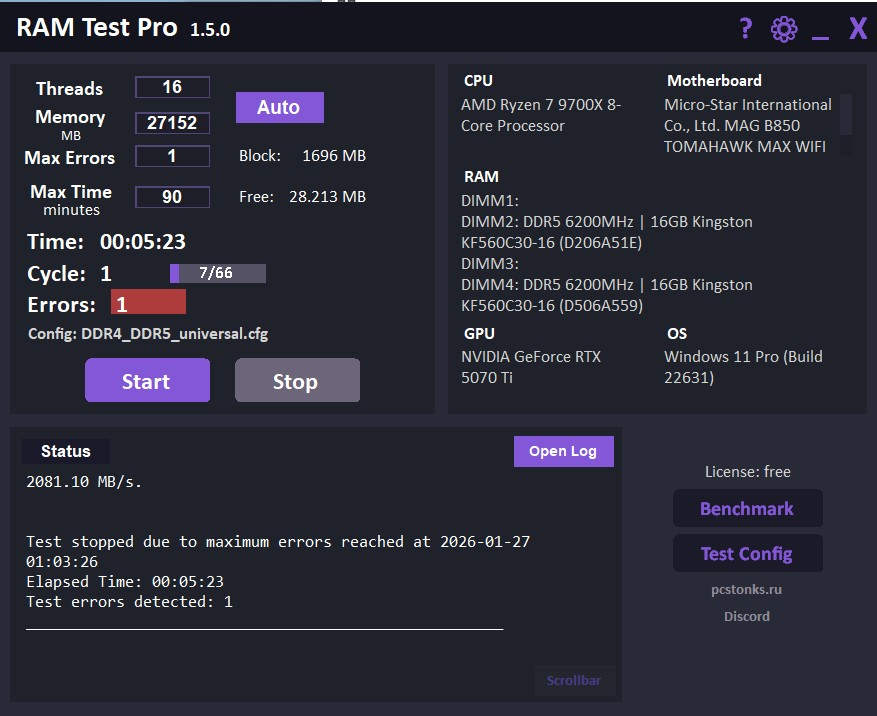The image size is (877, 716).
Task: Open help via the question mark icon
Action: [746, 28]
